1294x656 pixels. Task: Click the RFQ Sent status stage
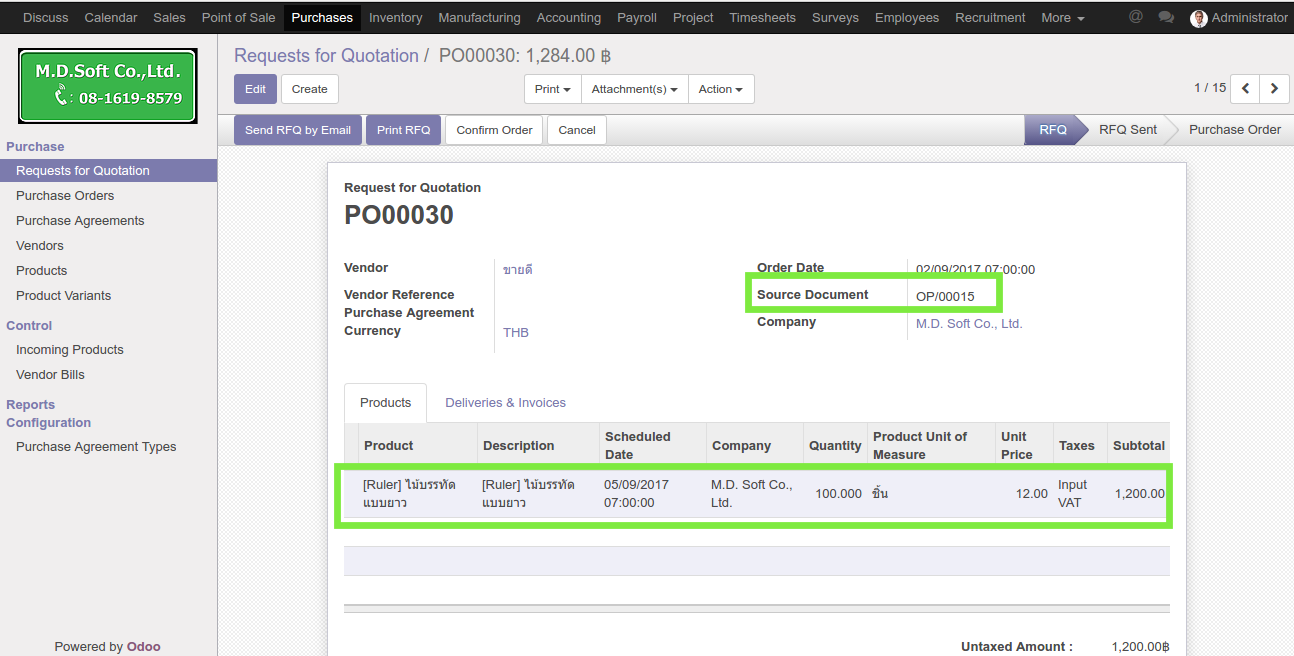coord(1127,130)
